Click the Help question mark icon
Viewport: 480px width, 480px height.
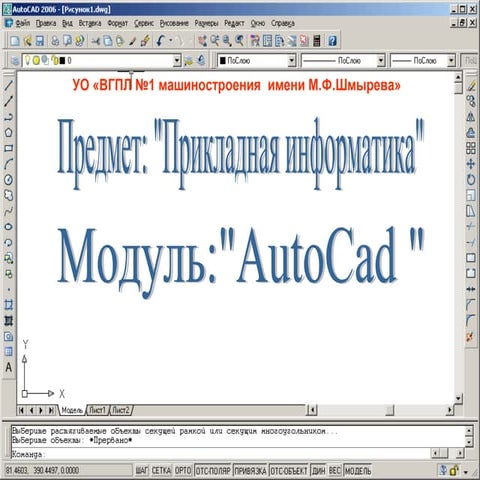(332, 41)
